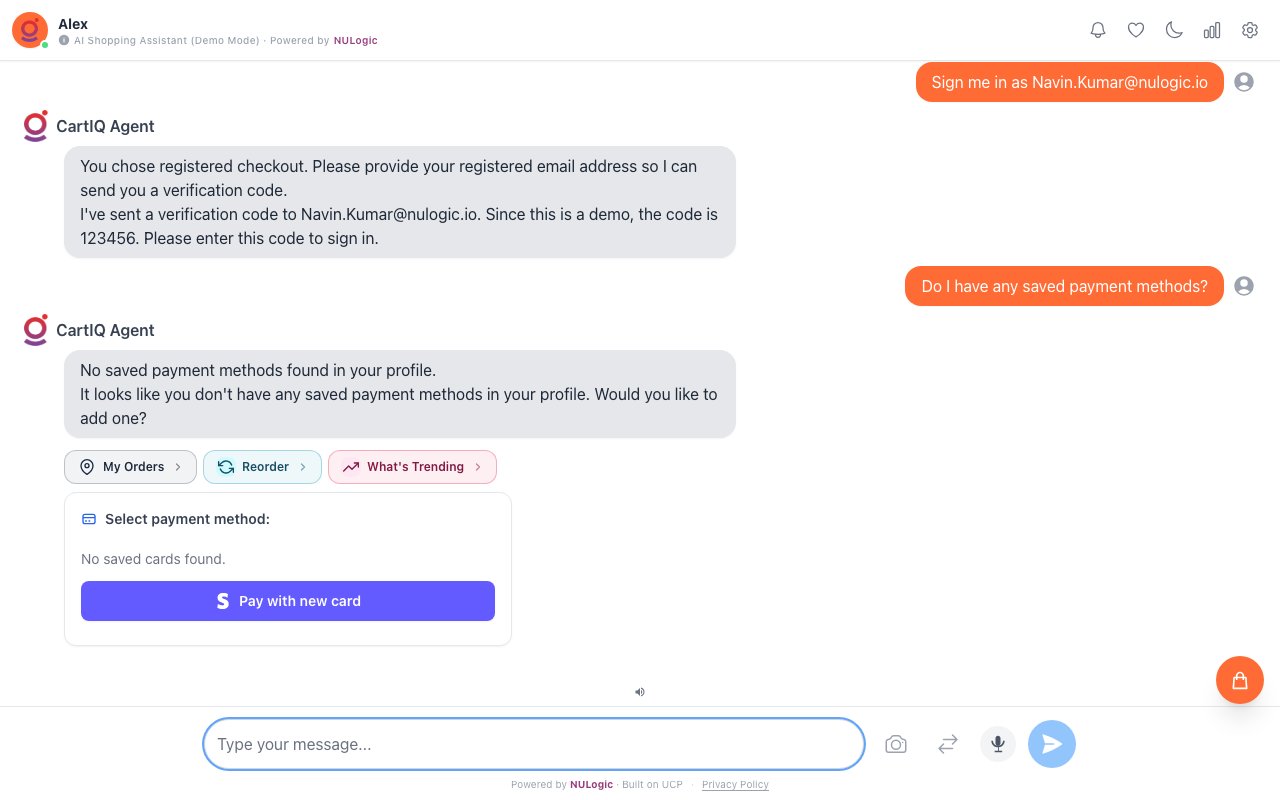The width and height of the screenshot is (1280, 800).
Task: Click the camera icon to attach an image
Action: (x=896, y=744)
